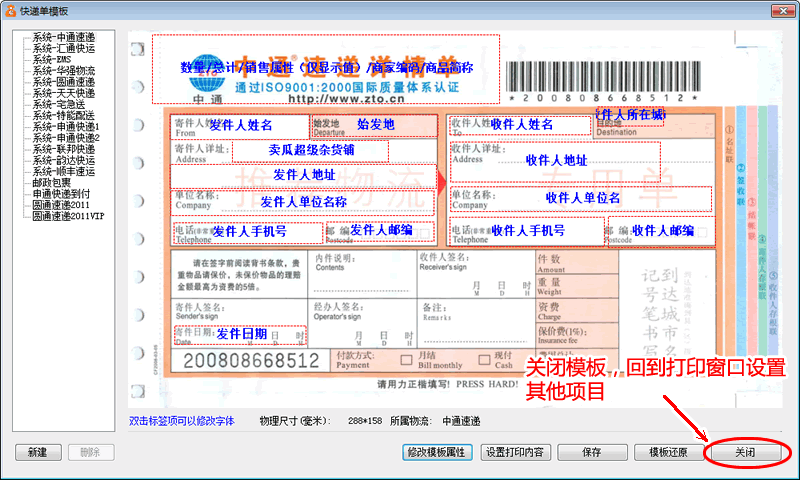Select 发件人邮编 label field
Viewport: 800px width, 480px height.
[x=381, y=231]
